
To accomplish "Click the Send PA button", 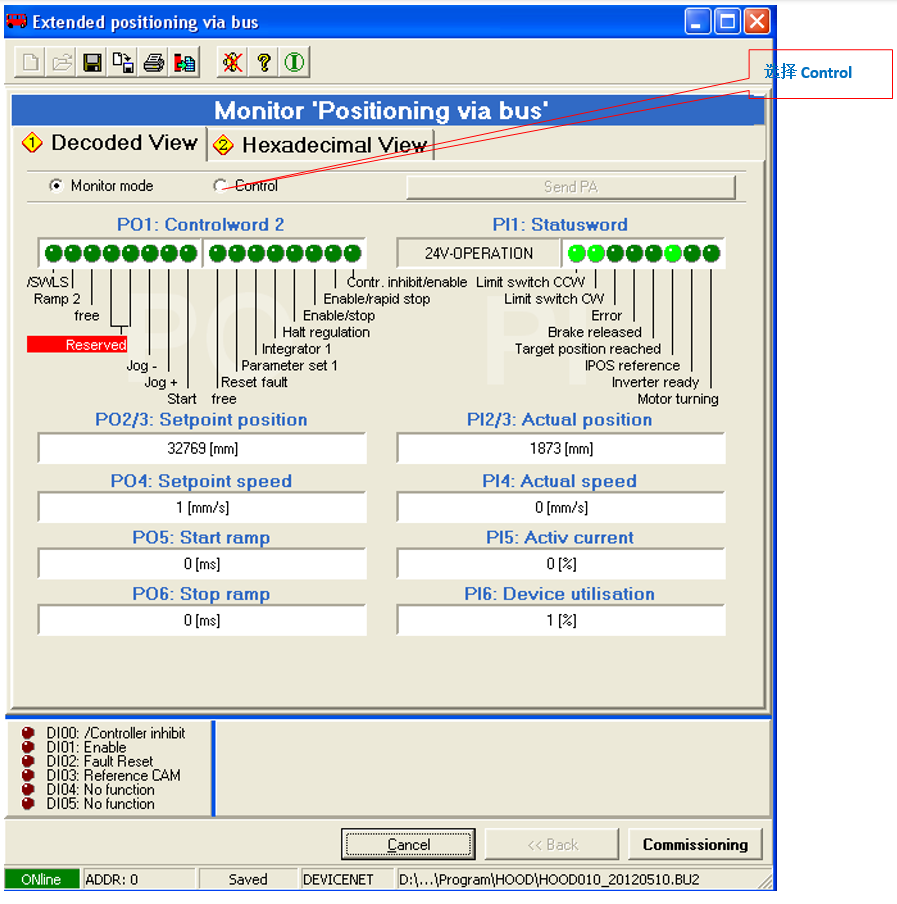I will 570,187.
